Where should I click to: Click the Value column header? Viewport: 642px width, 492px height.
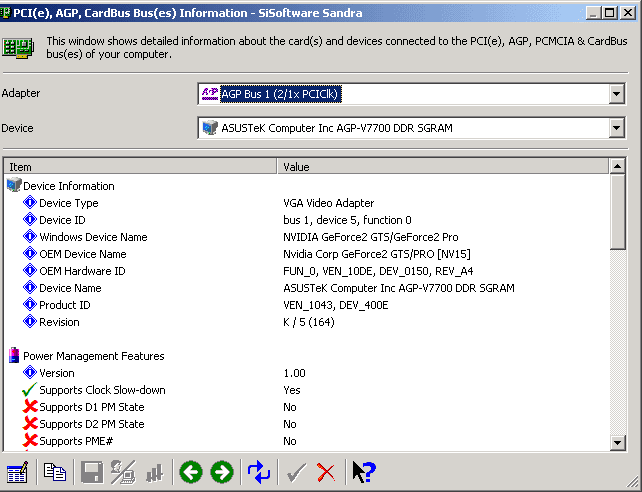pos(443,167)
